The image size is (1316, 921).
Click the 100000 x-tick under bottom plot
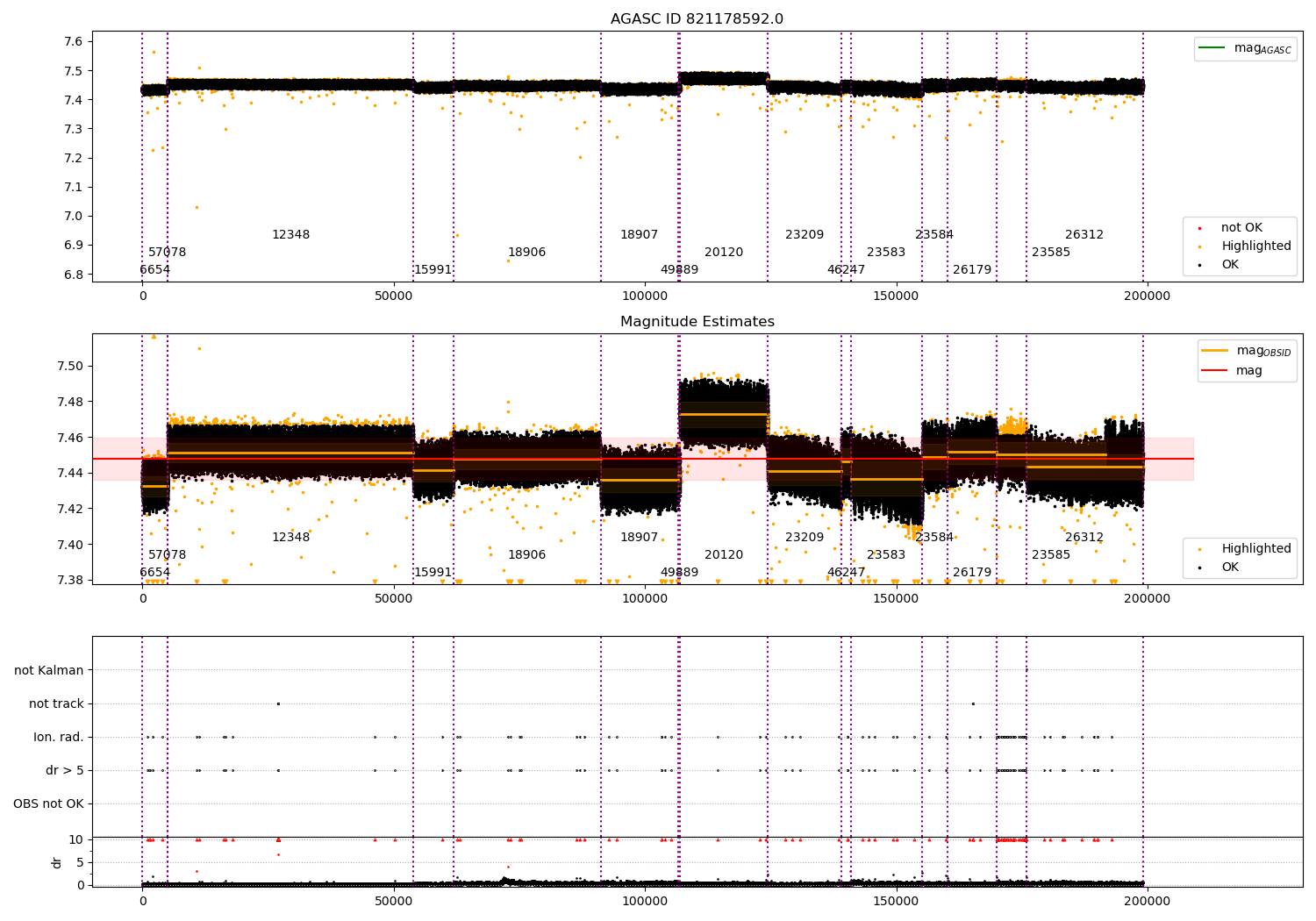(645, 901)
